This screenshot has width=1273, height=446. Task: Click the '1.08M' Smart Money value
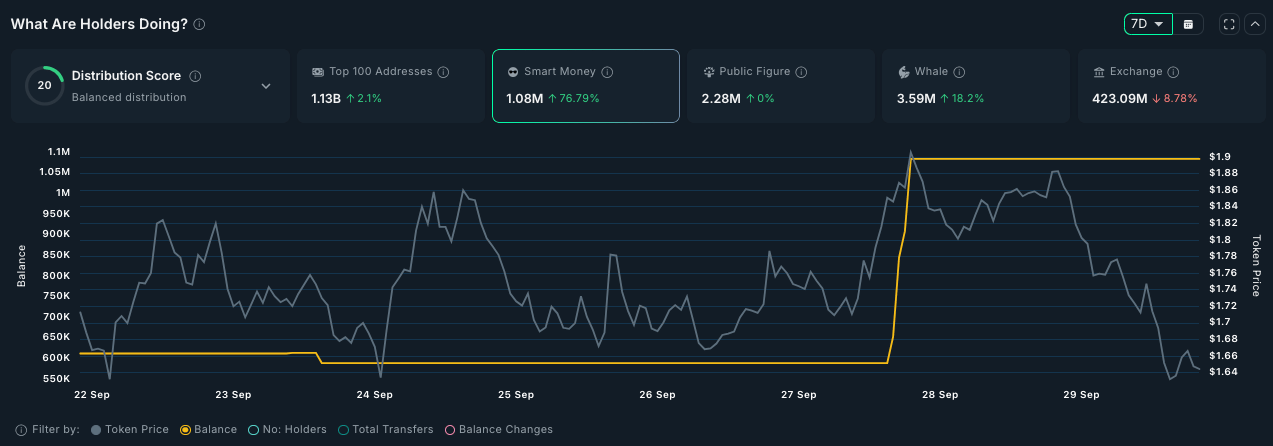[x=525, y=99]
